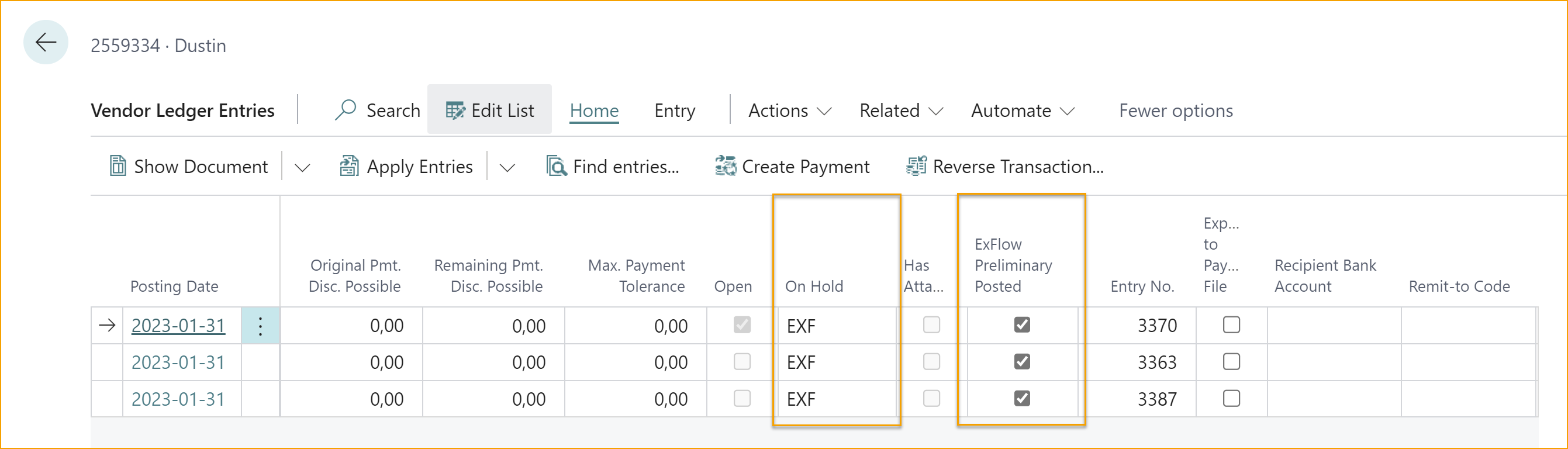Open the Show Document dropdown arrow

point(302,167)
